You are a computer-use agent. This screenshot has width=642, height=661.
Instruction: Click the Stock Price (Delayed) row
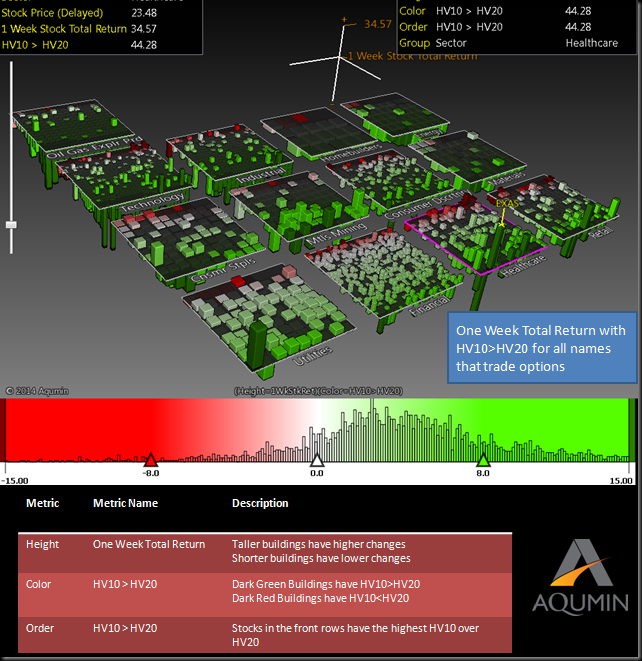pos(79,13)
